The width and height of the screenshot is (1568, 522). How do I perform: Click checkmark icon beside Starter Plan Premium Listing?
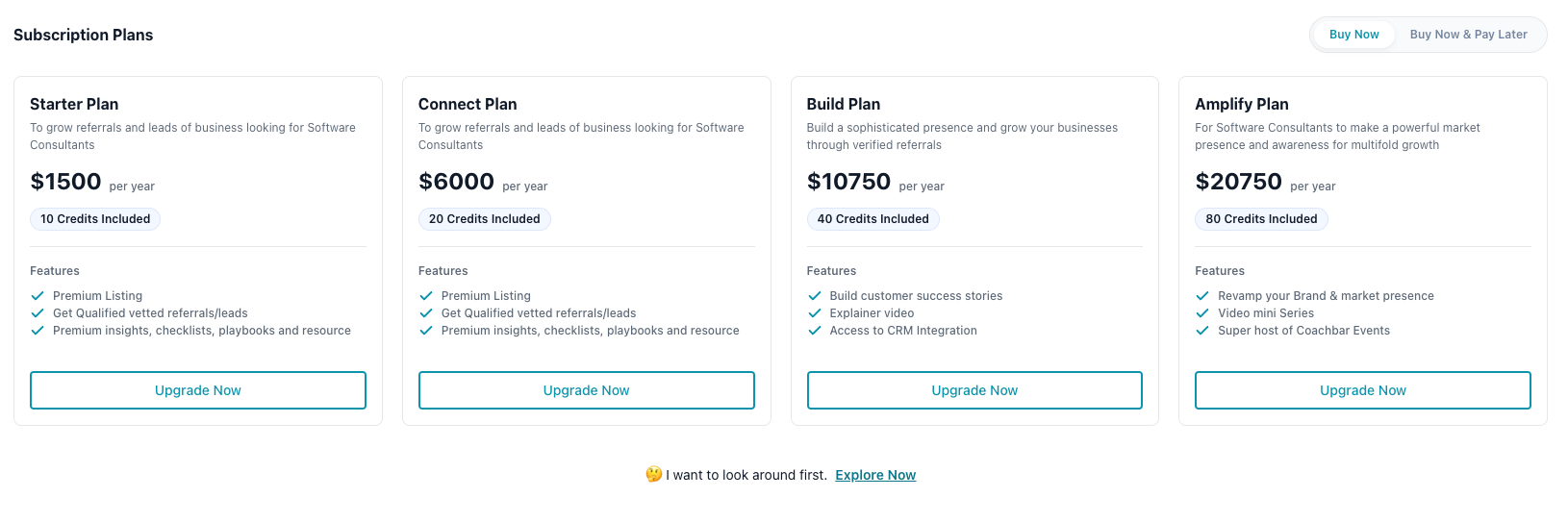click(x=38, y=296)
